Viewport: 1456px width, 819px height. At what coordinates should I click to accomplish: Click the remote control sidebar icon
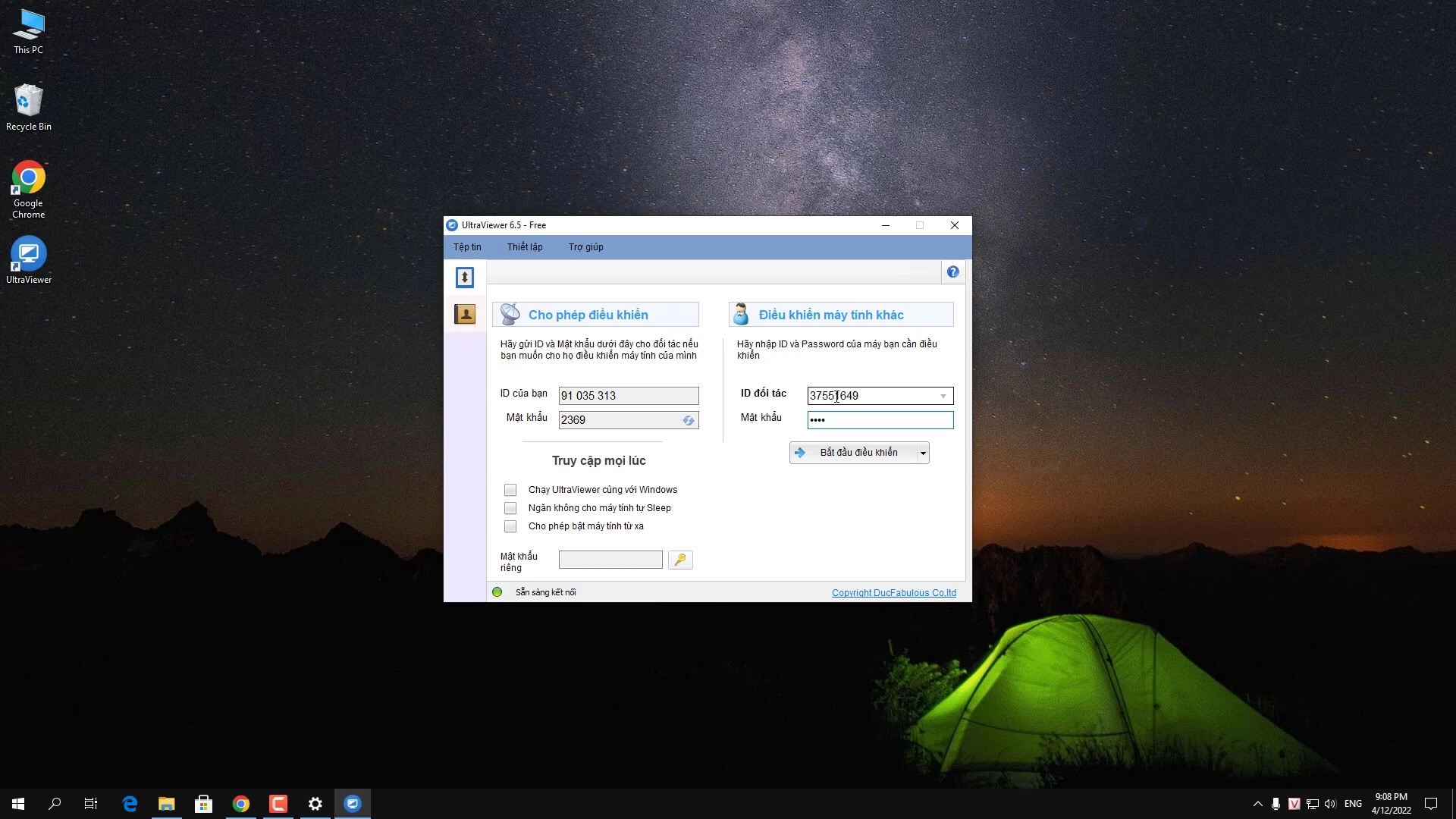(465, 278)
